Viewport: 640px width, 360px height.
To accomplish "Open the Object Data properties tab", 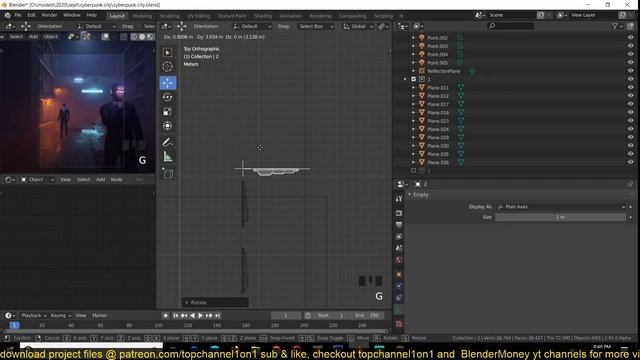I will 399,310.
